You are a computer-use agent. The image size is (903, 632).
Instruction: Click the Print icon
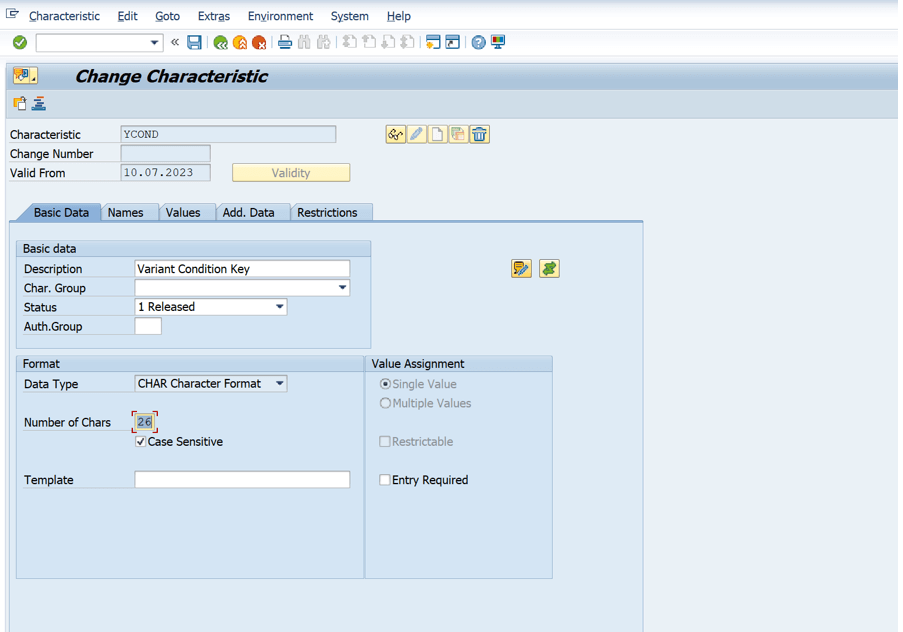click(284, 42)
